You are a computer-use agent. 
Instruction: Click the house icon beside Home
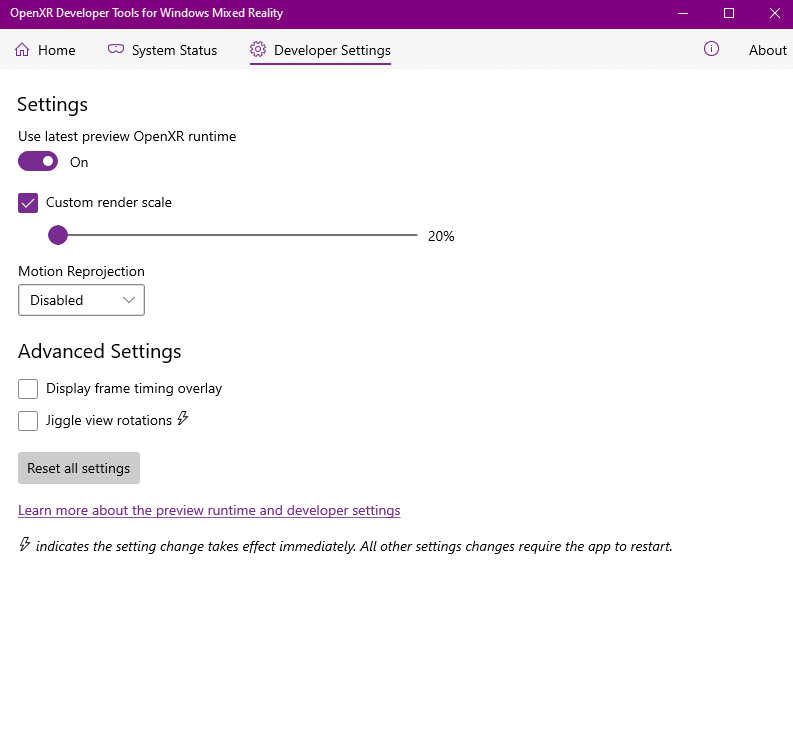coord(22,50)
